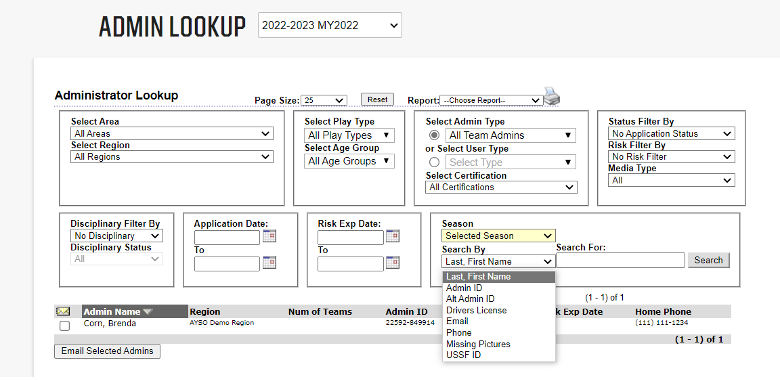Screen dimensions: 780x380
Task: Click Email Selected Admins button
Action: 107,351
